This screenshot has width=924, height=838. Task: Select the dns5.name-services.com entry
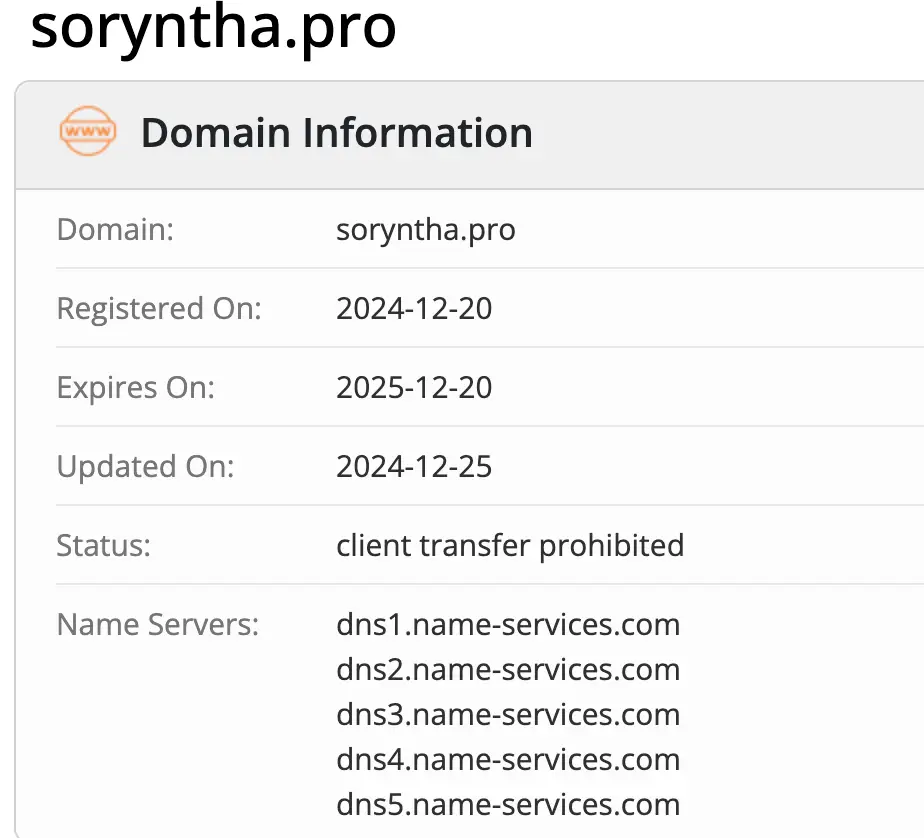508,805
